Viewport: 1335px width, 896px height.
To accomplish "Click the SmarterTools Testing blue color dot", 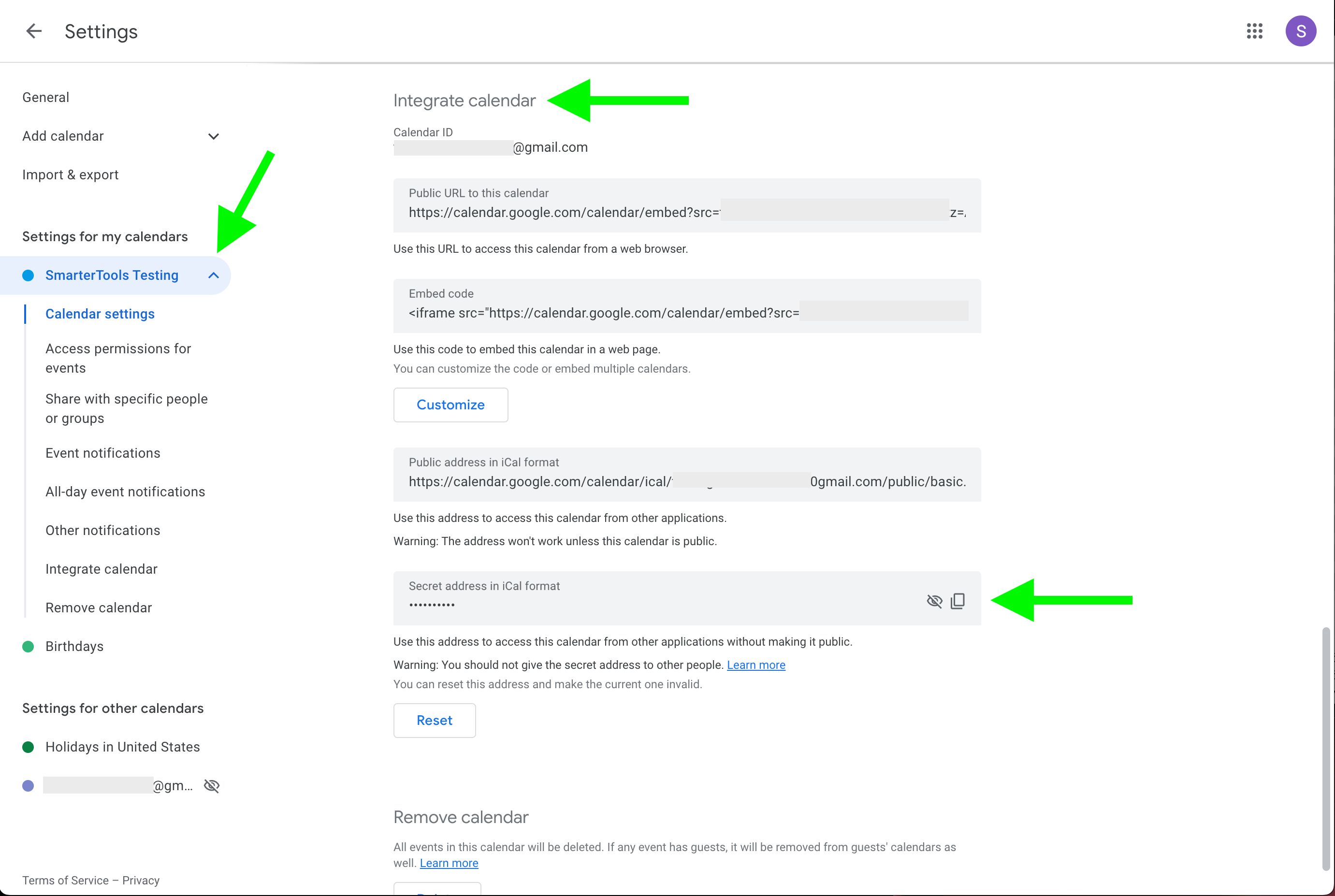I will tap(28, 275).
